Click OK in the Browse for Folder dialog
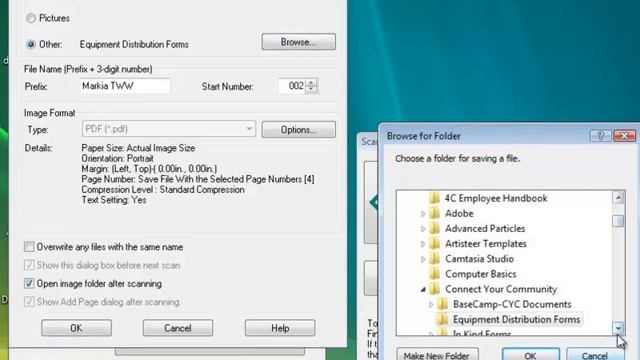Screen dimensions: 640x360 530,355
